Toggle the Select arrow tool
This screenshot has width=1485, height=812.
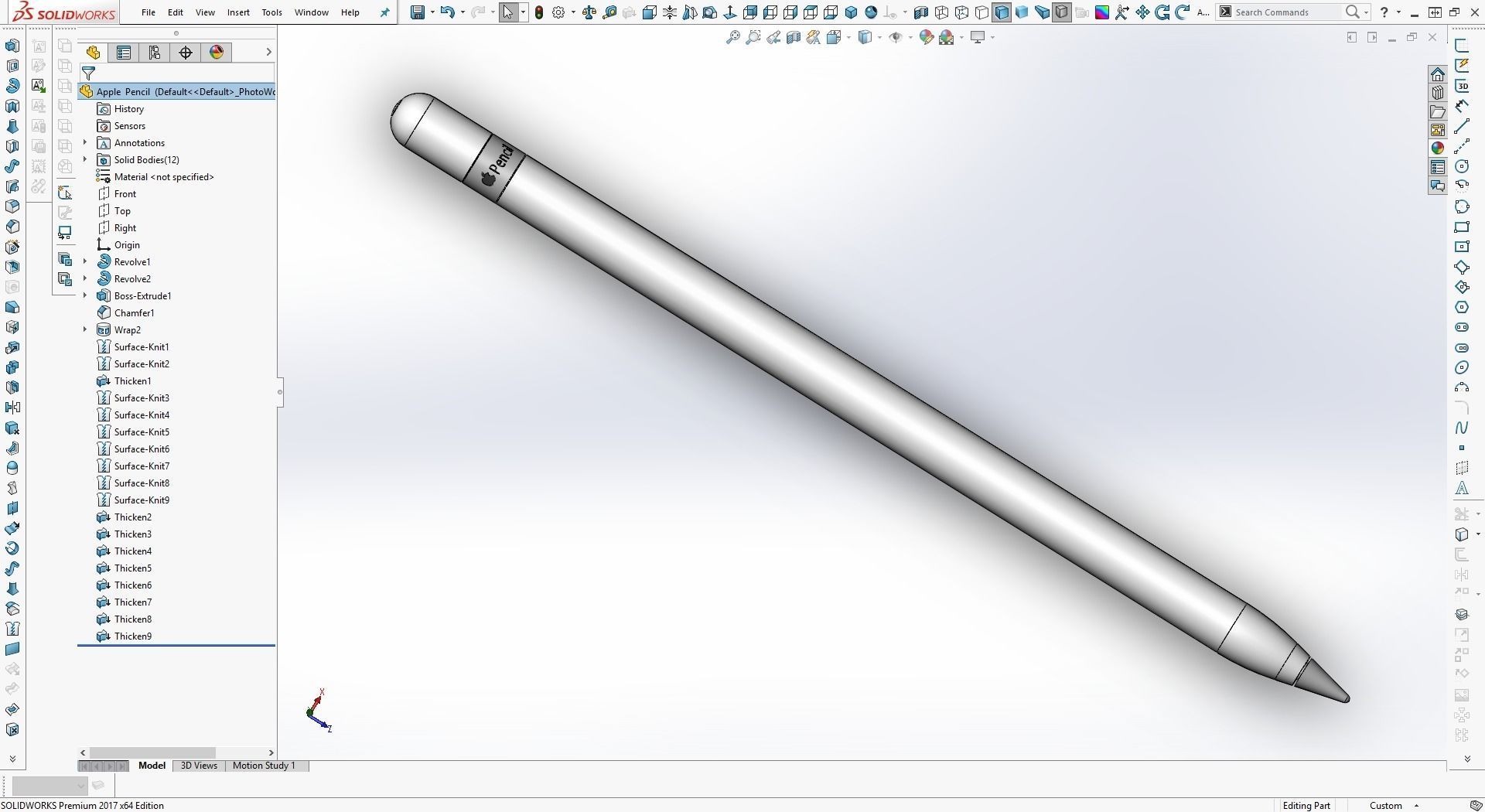pyautogui.click(x=508, y=12)
